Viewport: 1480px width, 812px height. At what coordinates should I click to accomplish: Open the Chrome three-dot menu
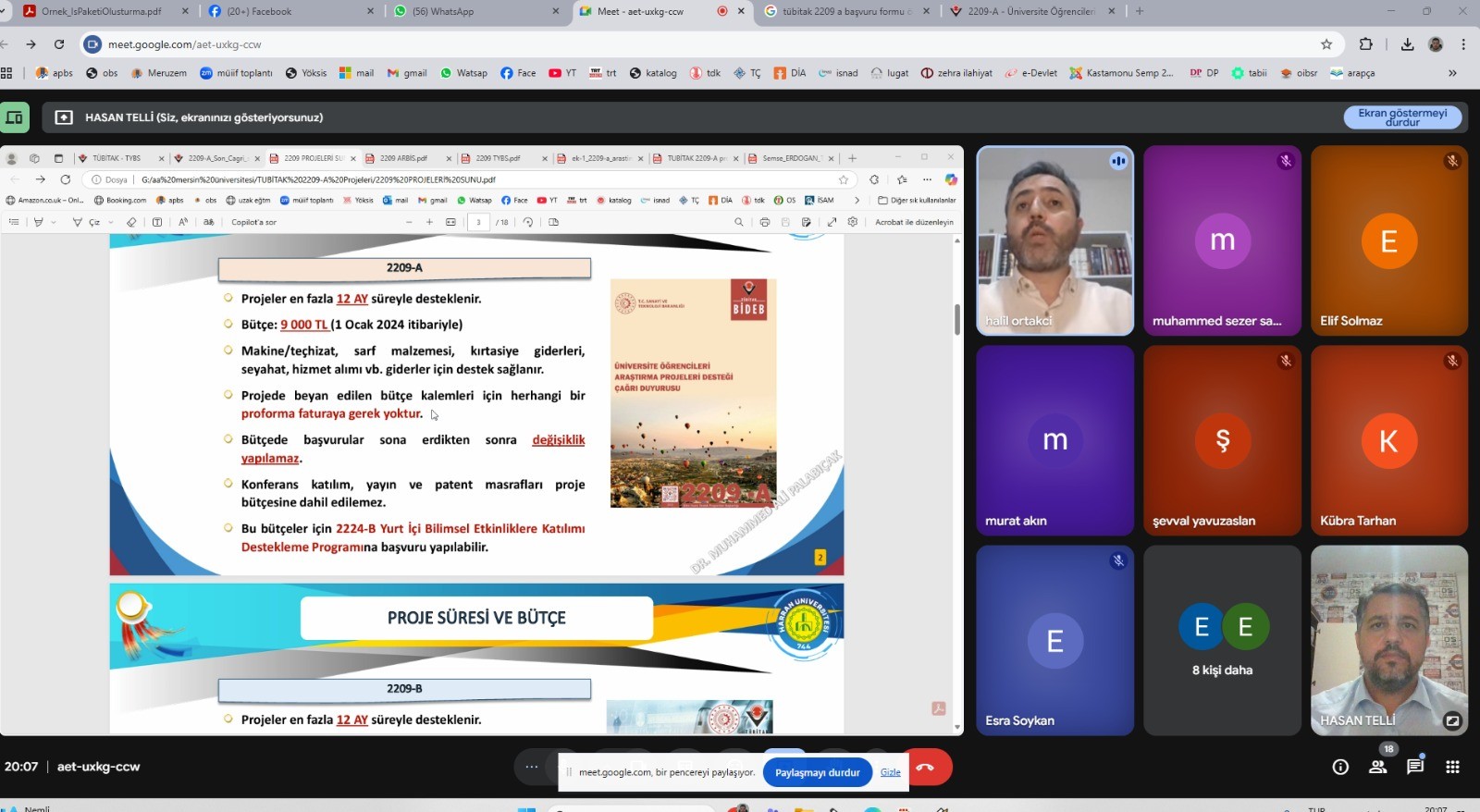click(1463, 44)
